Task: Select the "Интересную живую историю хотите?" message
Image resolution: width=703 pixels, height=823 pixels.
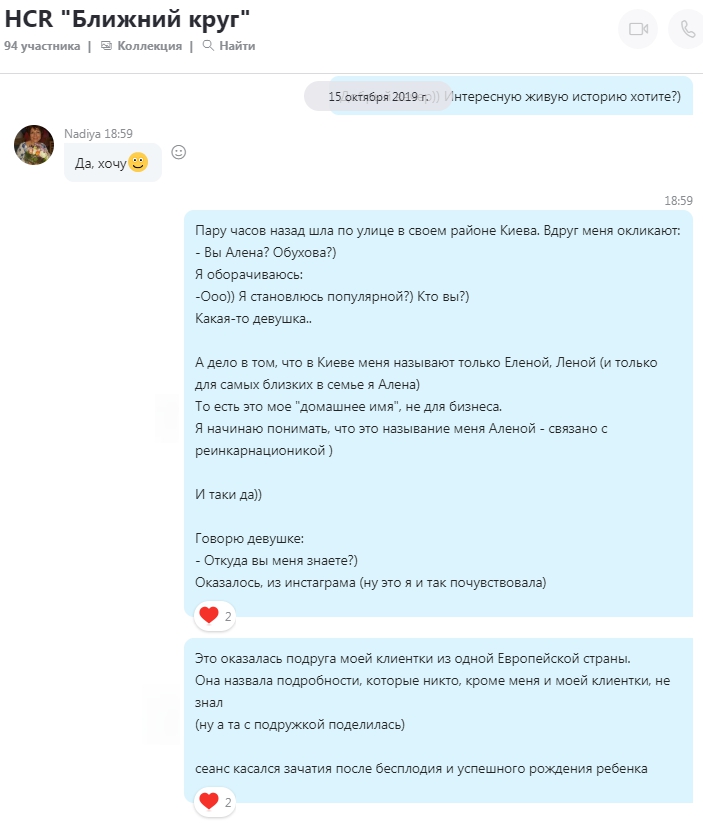Action: pyautogui.click(x=564, y=97)
